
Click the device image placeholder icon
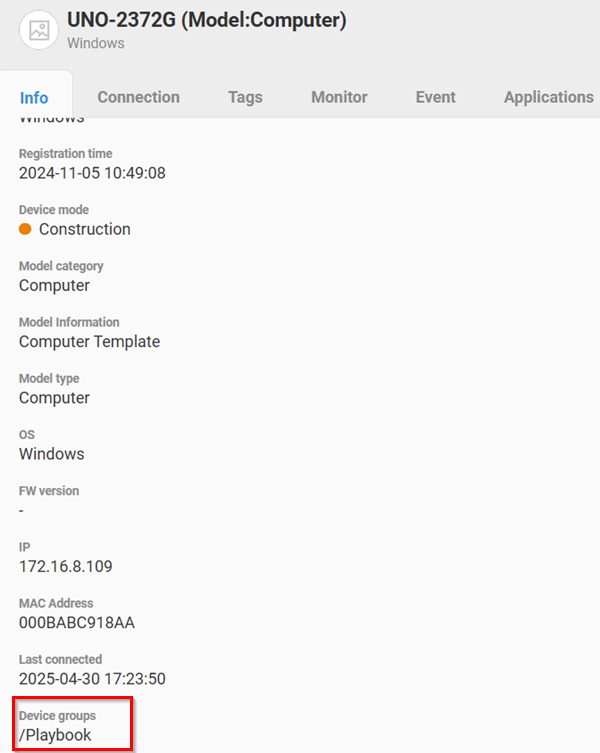(x=39, y=30)
